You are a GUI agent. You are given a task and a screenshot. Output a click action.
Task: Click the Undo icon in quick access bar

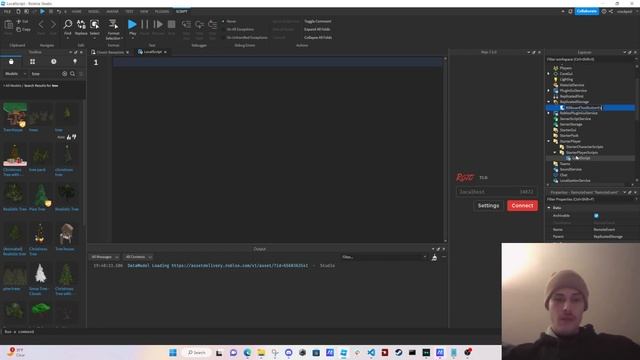pyautogui.click(x=59, y=11)
